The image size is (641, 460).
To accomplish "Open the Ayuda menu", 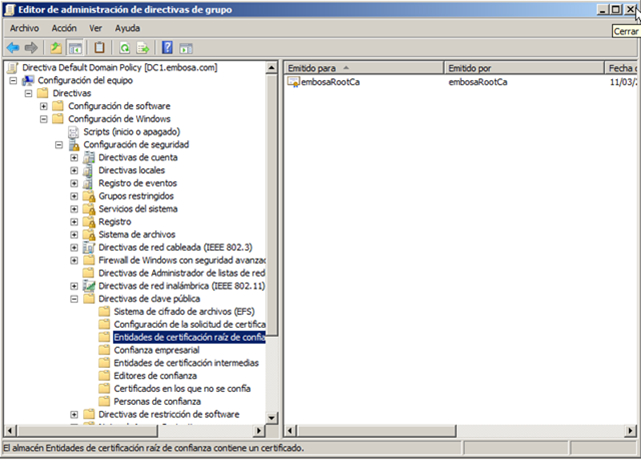I will click(127, 28).
